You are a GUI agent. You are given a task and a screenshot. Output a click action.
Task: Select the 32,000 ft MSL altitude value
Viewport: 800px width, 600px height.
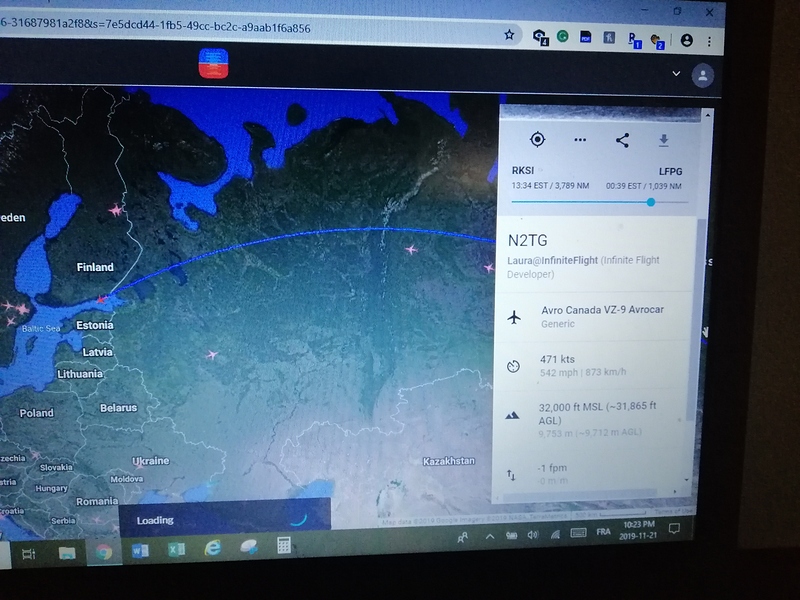point(597,413)
